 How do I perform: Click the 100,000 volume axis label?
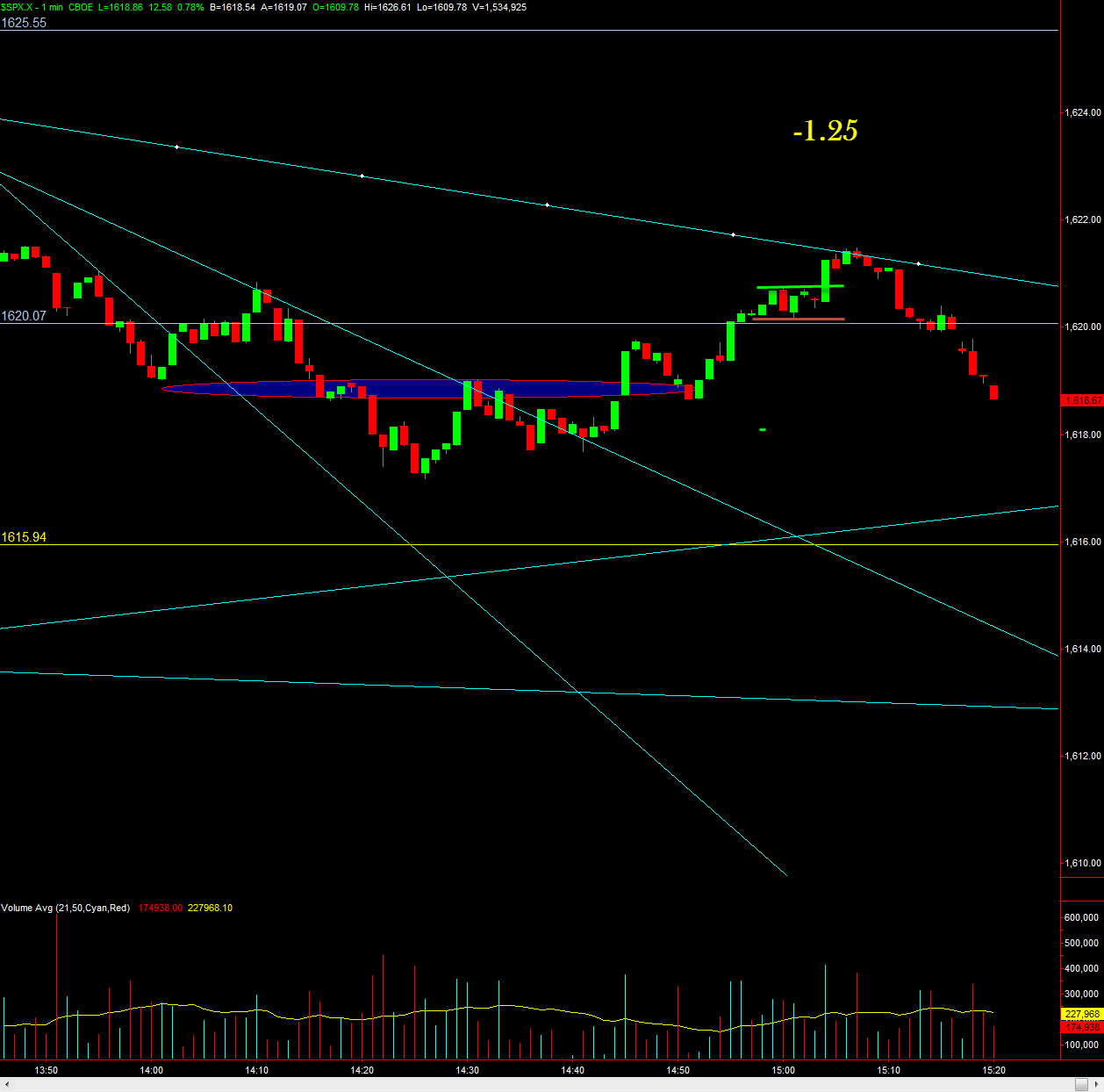(1081, 1045)
